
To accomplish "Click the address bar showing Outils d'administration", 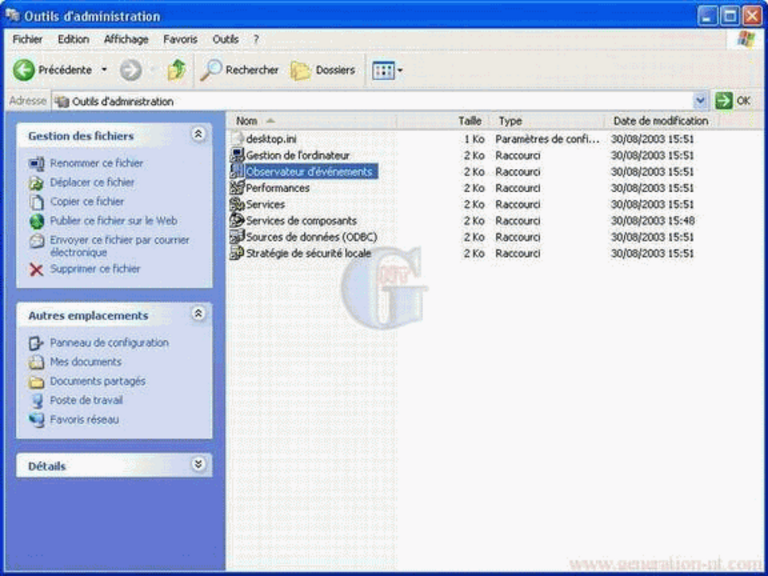I will click(372, 101).
